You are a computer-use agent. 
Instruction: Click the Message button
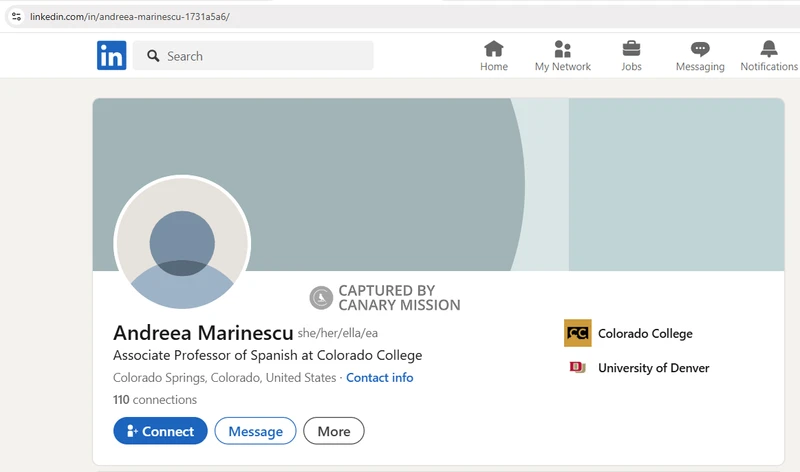(x=255, y=431)
